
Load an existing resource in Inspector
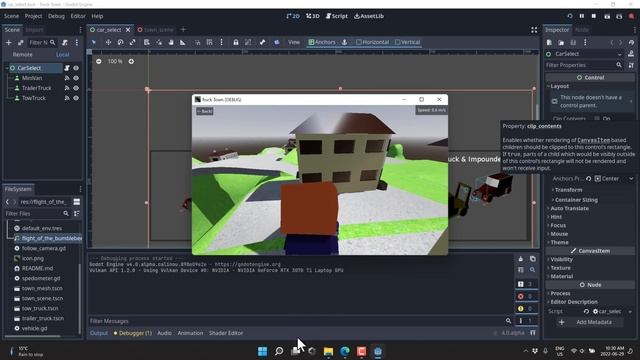pyautogui.click(x=561, y=42)
